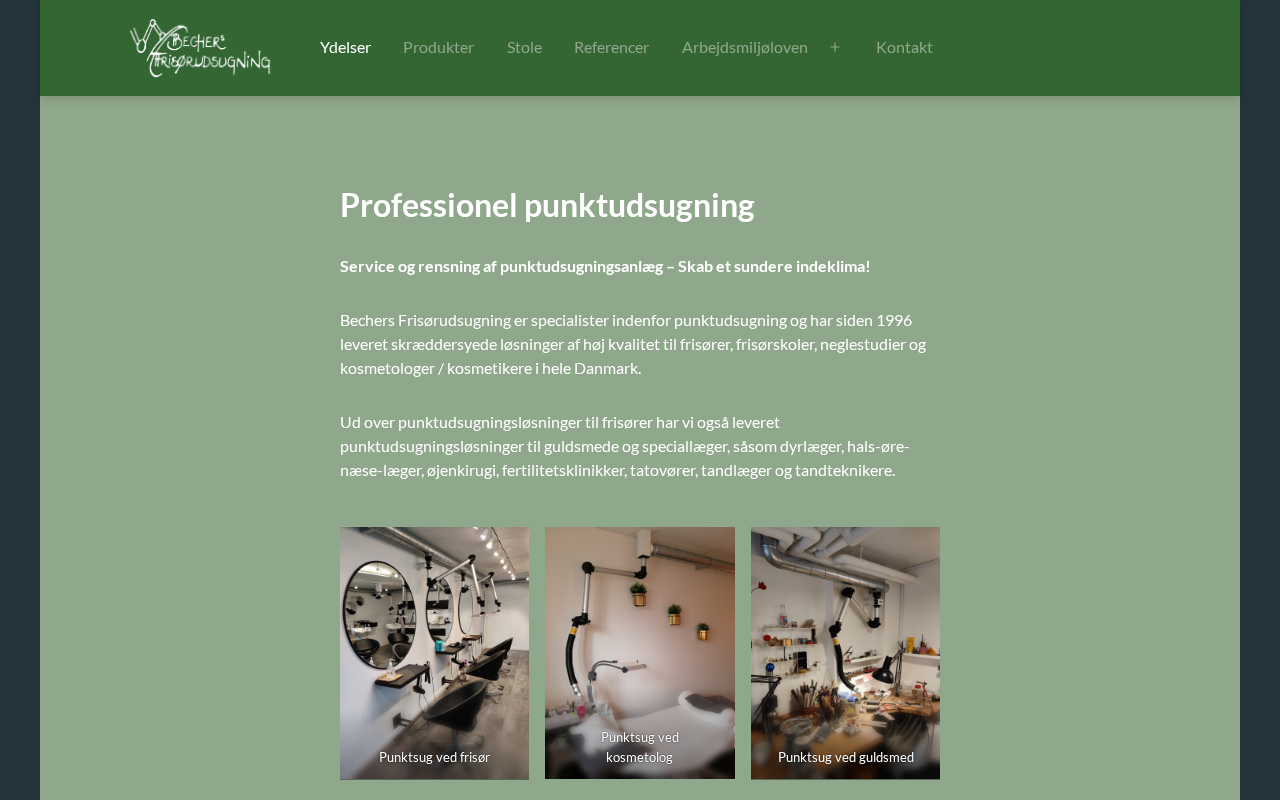1280x800 pixels.
Task: Open the Stole navigation link
Action: [x=524, y=47]
